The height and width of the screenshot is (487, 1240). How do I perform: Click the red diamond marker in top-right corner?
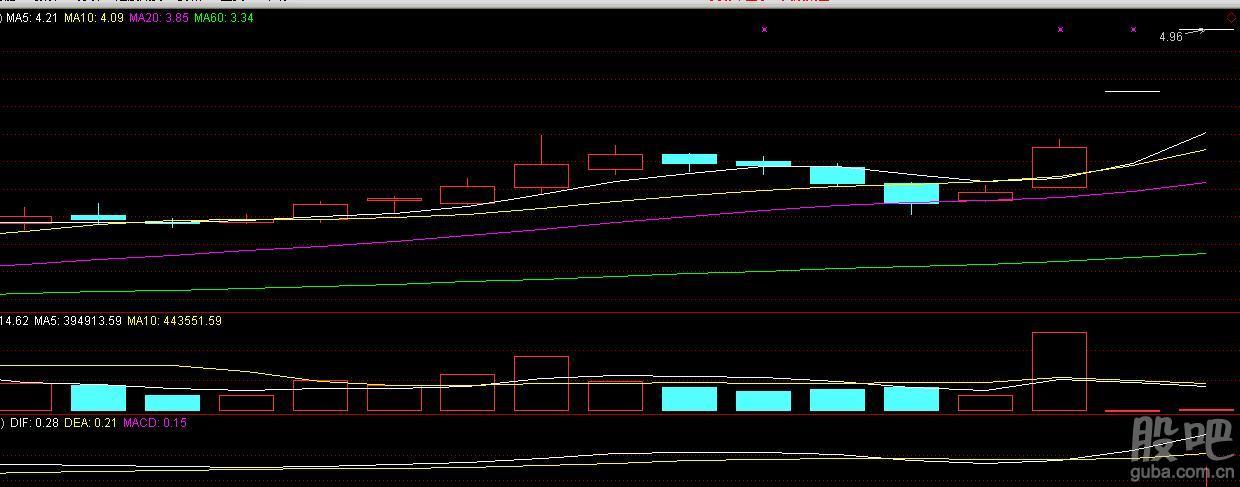1230,16
